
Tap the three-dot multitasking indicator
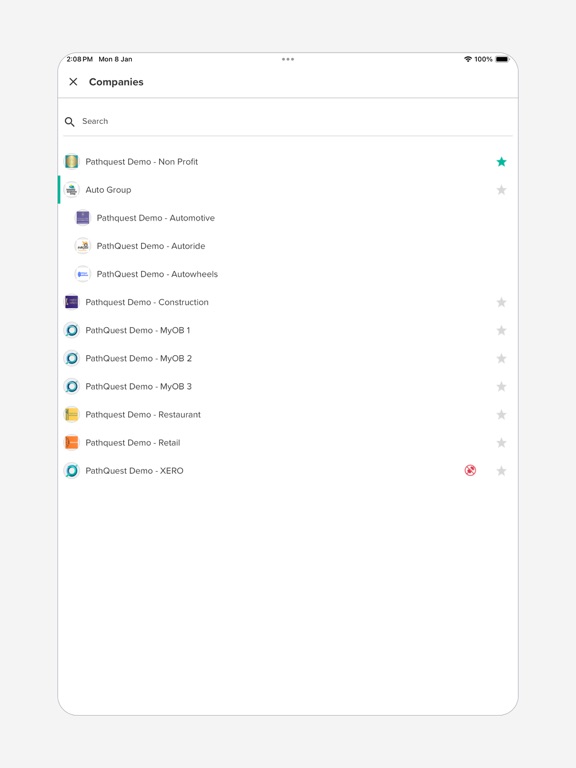pos(288,59)
